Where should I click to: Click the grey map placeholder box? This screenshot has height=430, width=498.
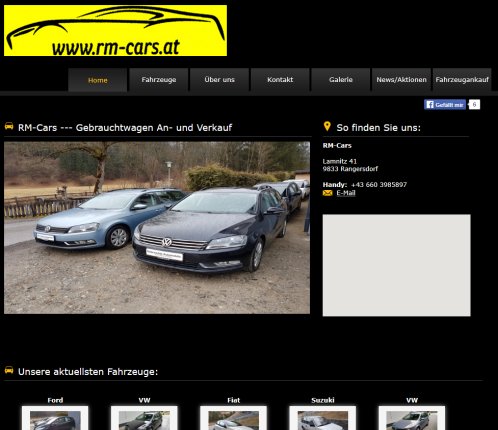(x=396, y=265)
